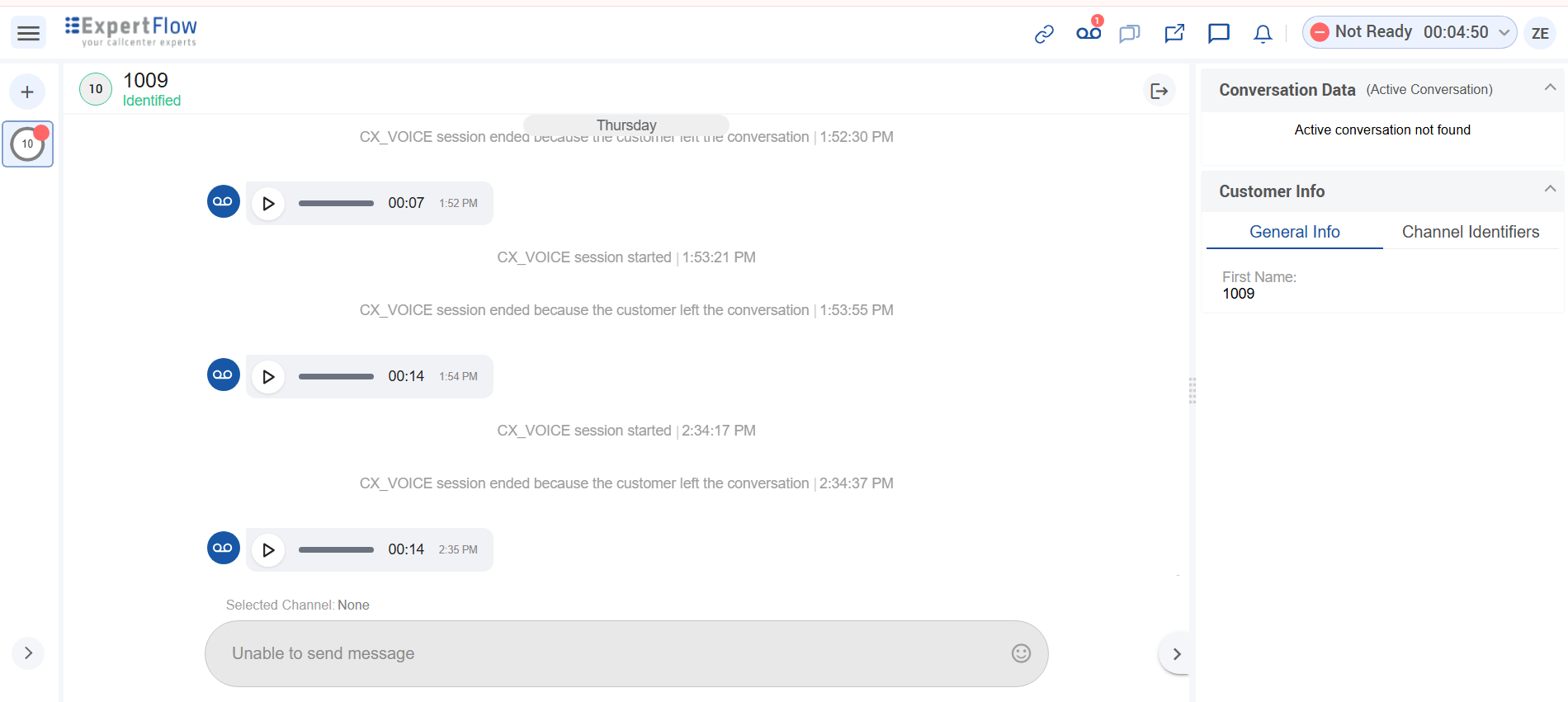
Task: Seek on the 2:35 PM audio progress bar
Action: [x=336, y=549]
